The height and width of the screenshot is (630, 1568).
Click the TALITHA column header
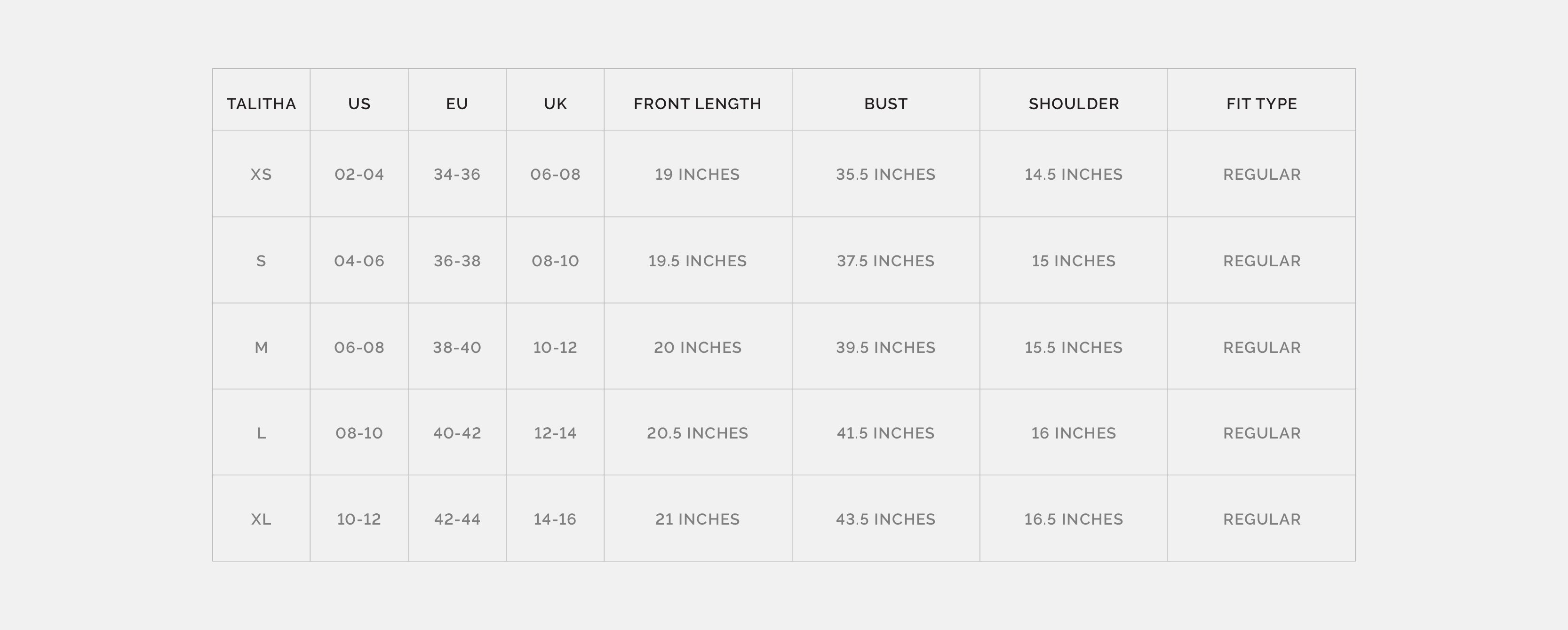[x=261, y=104]
